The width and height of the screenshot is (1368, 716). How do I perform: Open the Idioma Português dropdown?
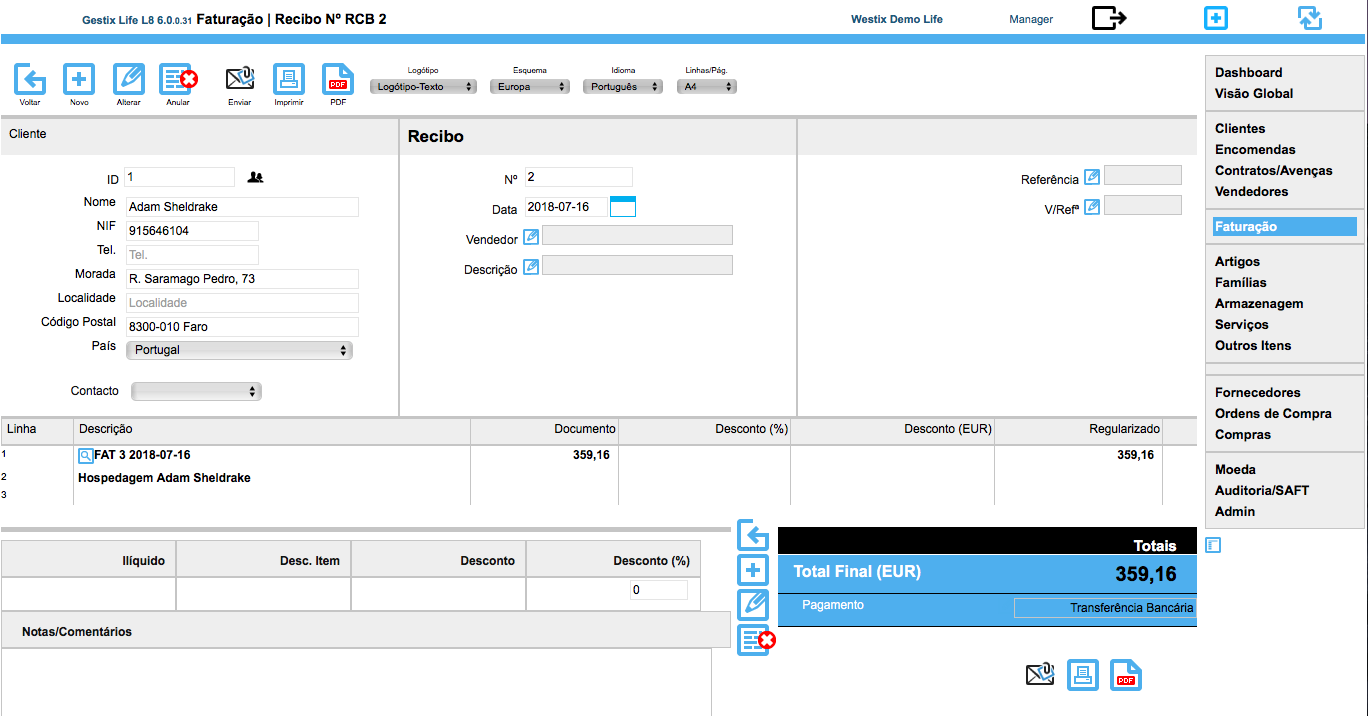(623, 87)
